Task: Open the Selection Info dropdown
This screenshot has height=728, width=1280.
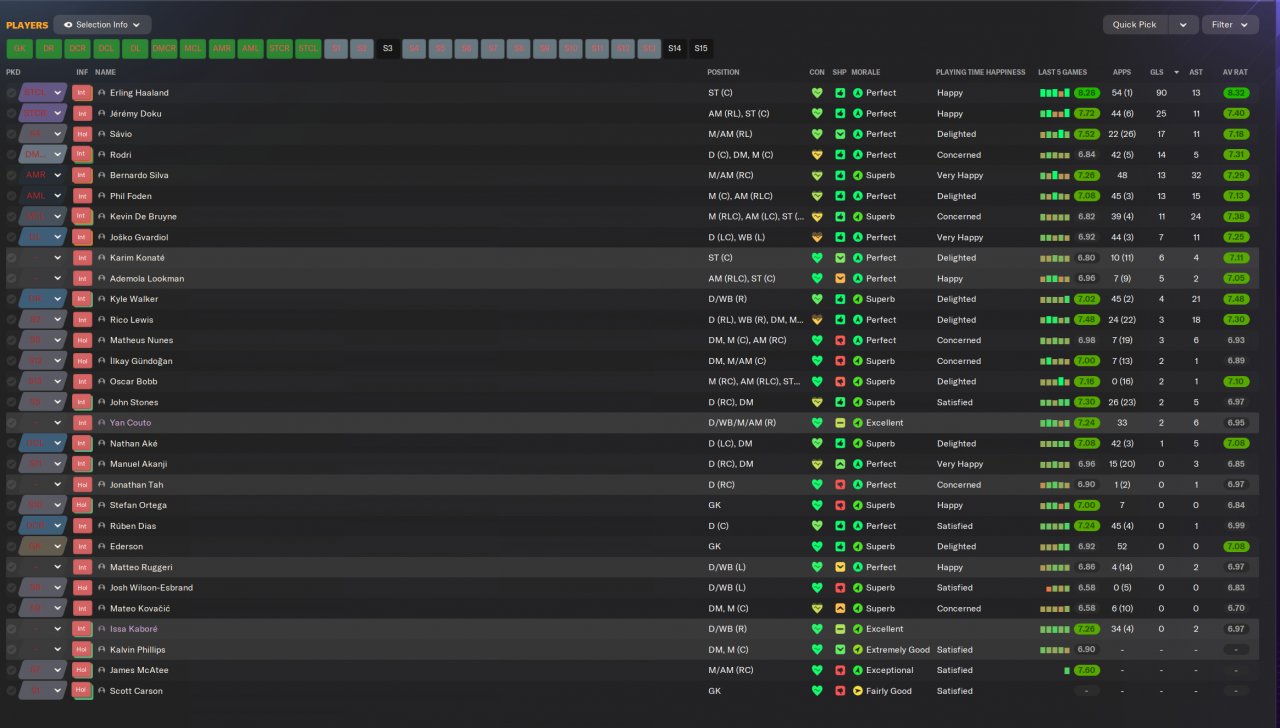Action: pos(102,25)
